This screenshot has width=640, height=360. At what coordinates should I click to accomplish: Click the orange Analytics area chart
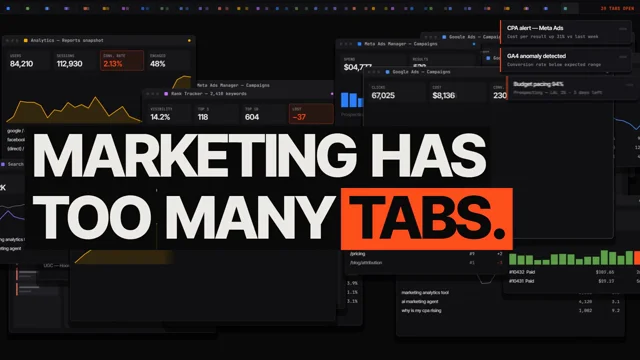click(x=73, y=110)
